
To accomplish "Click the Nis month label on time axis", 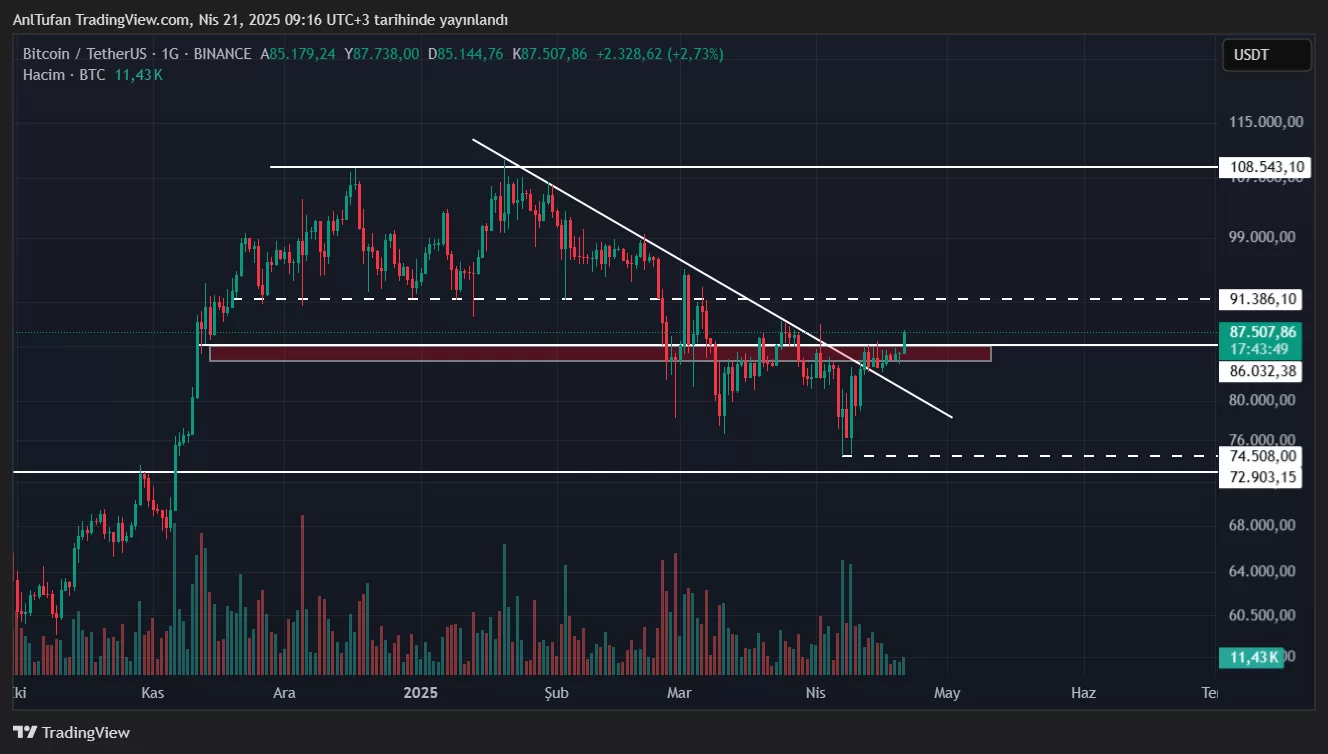I will (x=816, y=693).
